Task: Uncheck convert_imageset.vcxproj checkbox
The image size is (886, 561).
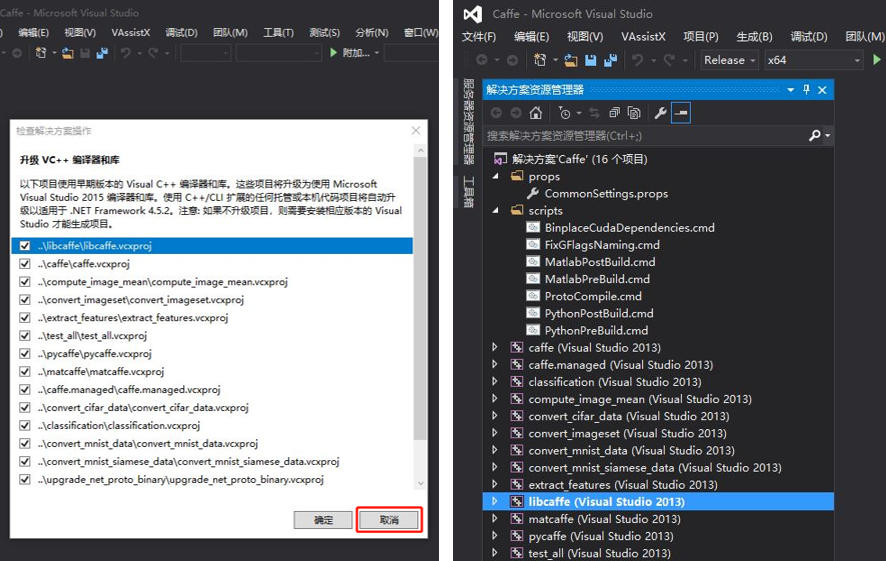Action: 24,299
